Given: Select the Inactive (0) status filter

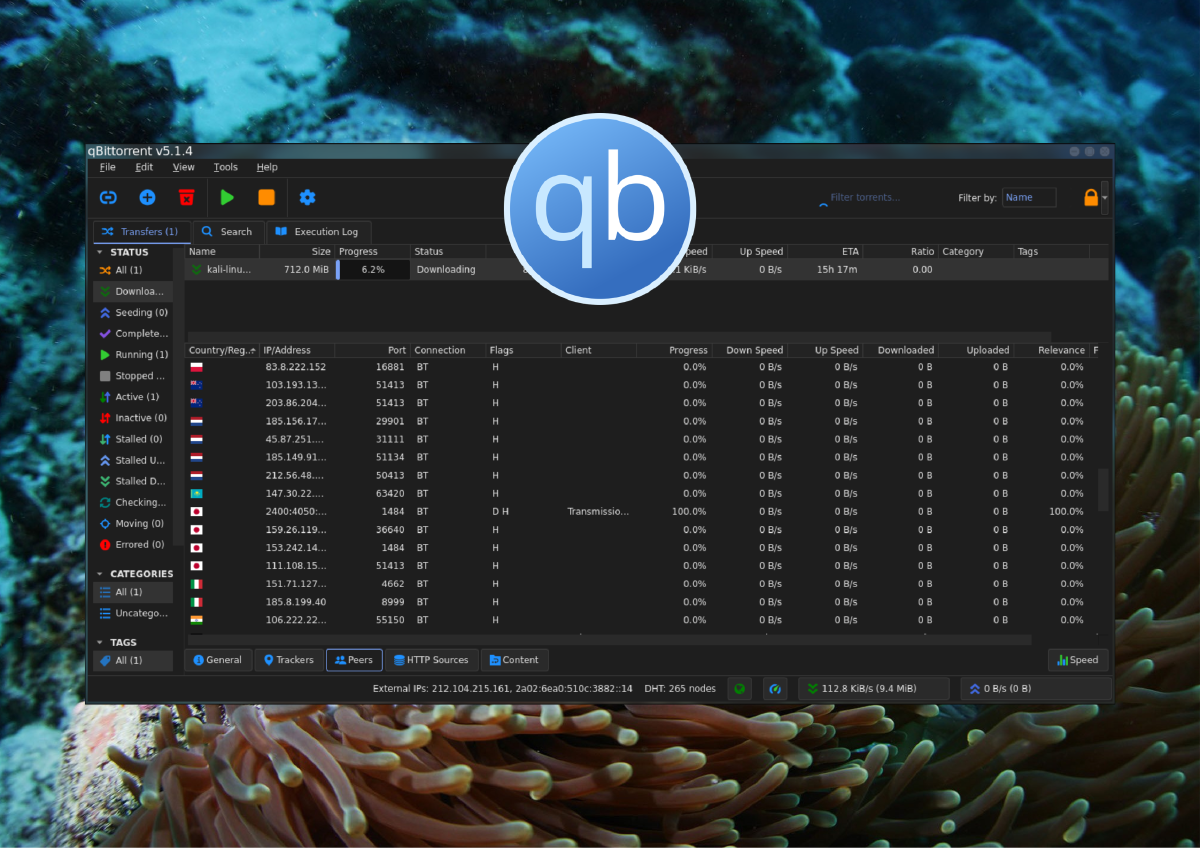Looking at the screenshot, I should 133,418.
